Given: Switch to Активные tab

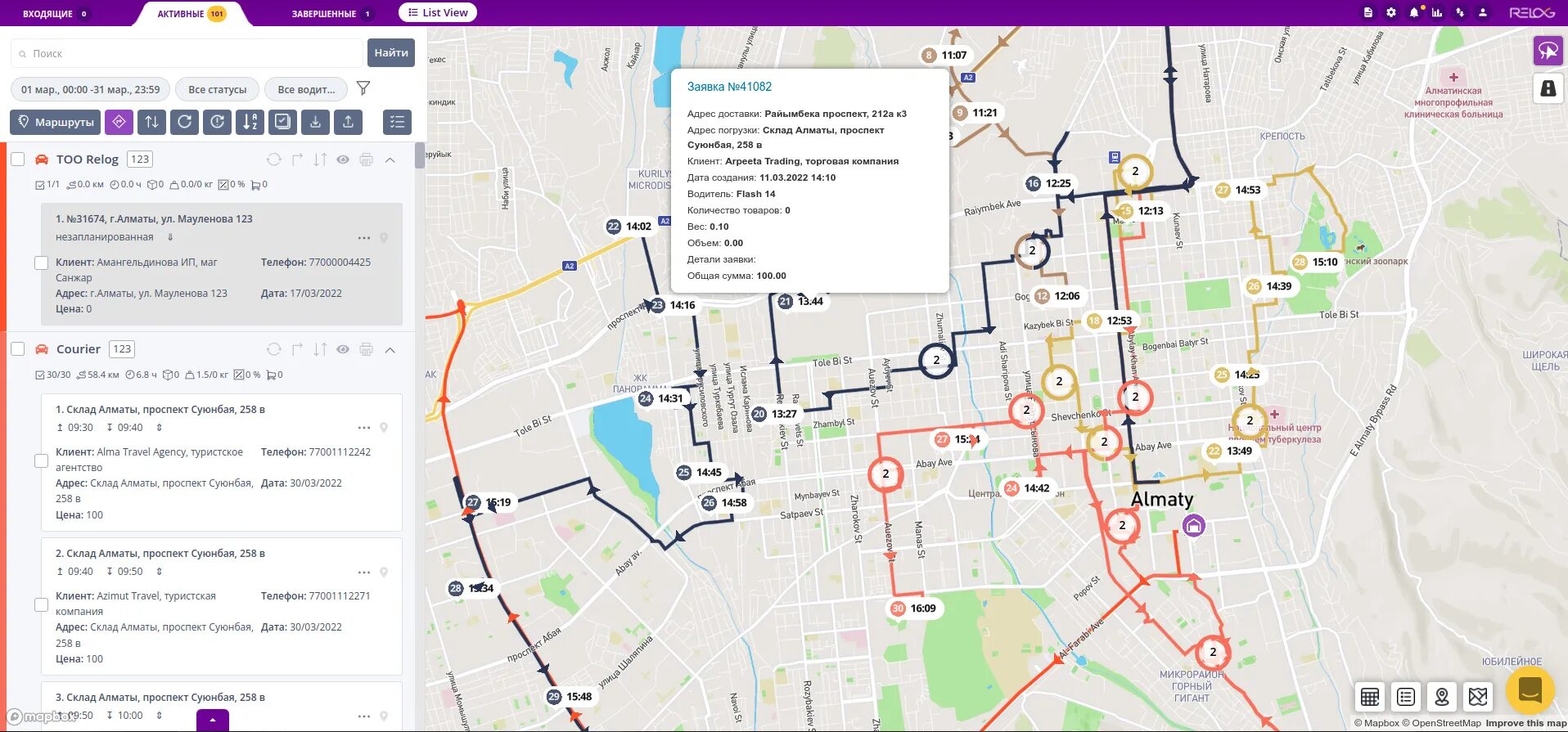Looking at the screenshot, I should coord(192,14).
